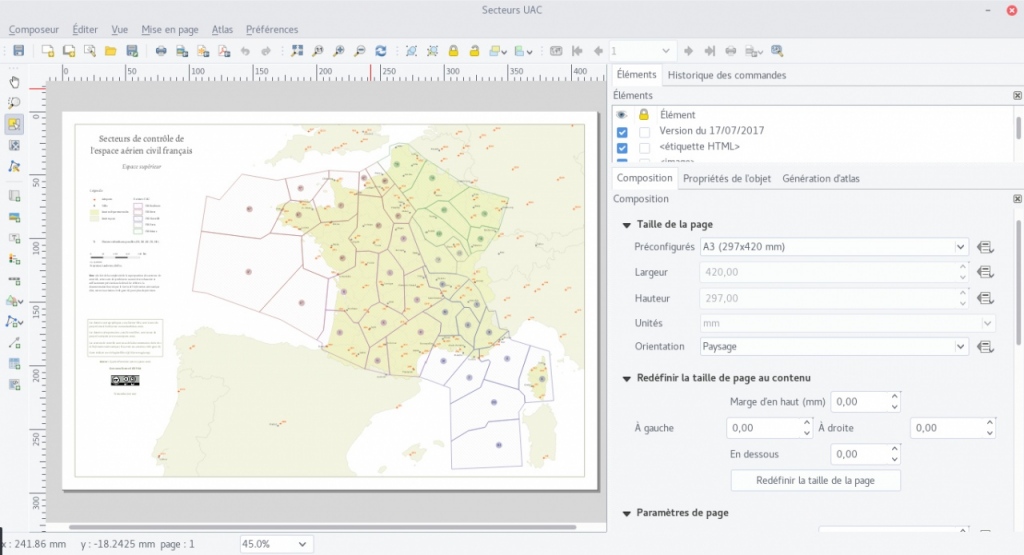Click the Undo arrow
This screenshot has height=555, width=1024.
pyautogui.click(x=245, y=51)
